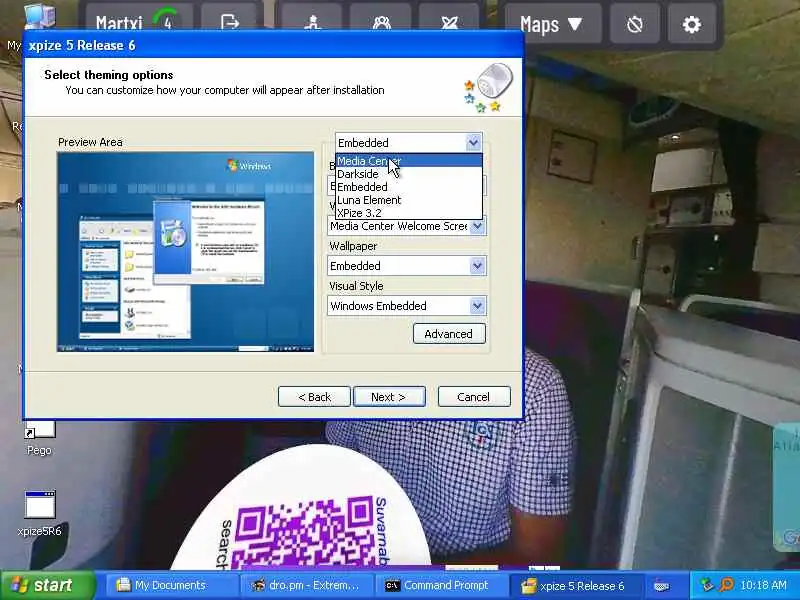Click the single player figure icon

click(312, 21)
